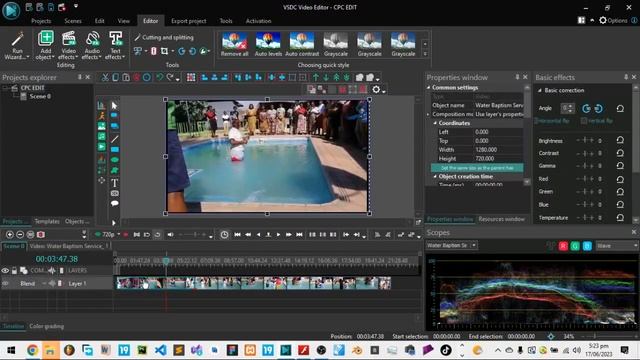This screenshot has height=360, width=640.
Task: Toggle the lock on all layers
Action: tap(14, 271)
